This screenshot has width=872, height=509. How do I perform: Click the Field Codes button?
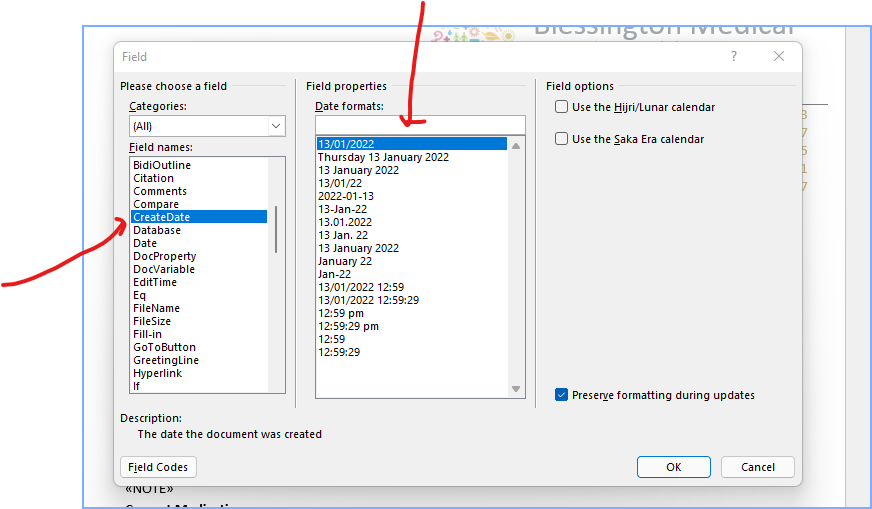(158, 467)
